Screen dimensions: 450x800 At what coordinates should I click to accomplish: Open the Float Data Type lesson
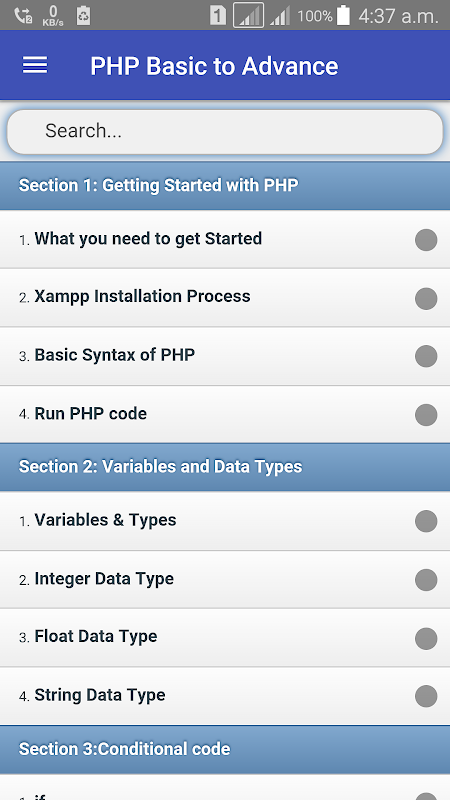pyautogui.click(x=225, y=638)
